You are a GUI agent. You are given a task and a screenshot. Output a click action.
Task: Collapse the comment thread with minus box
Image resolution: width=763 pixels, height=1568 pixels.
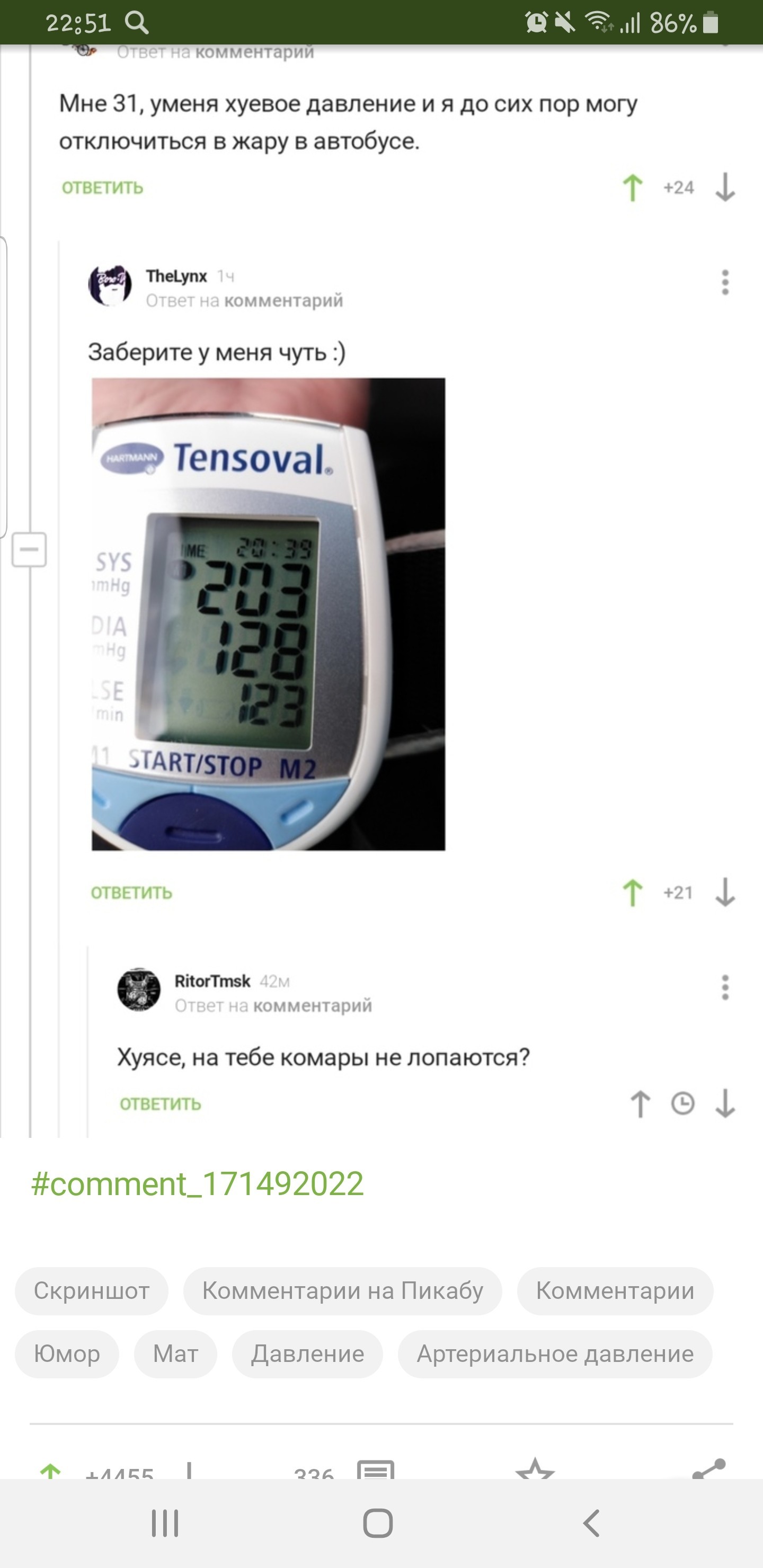click(x=29, y=550)
